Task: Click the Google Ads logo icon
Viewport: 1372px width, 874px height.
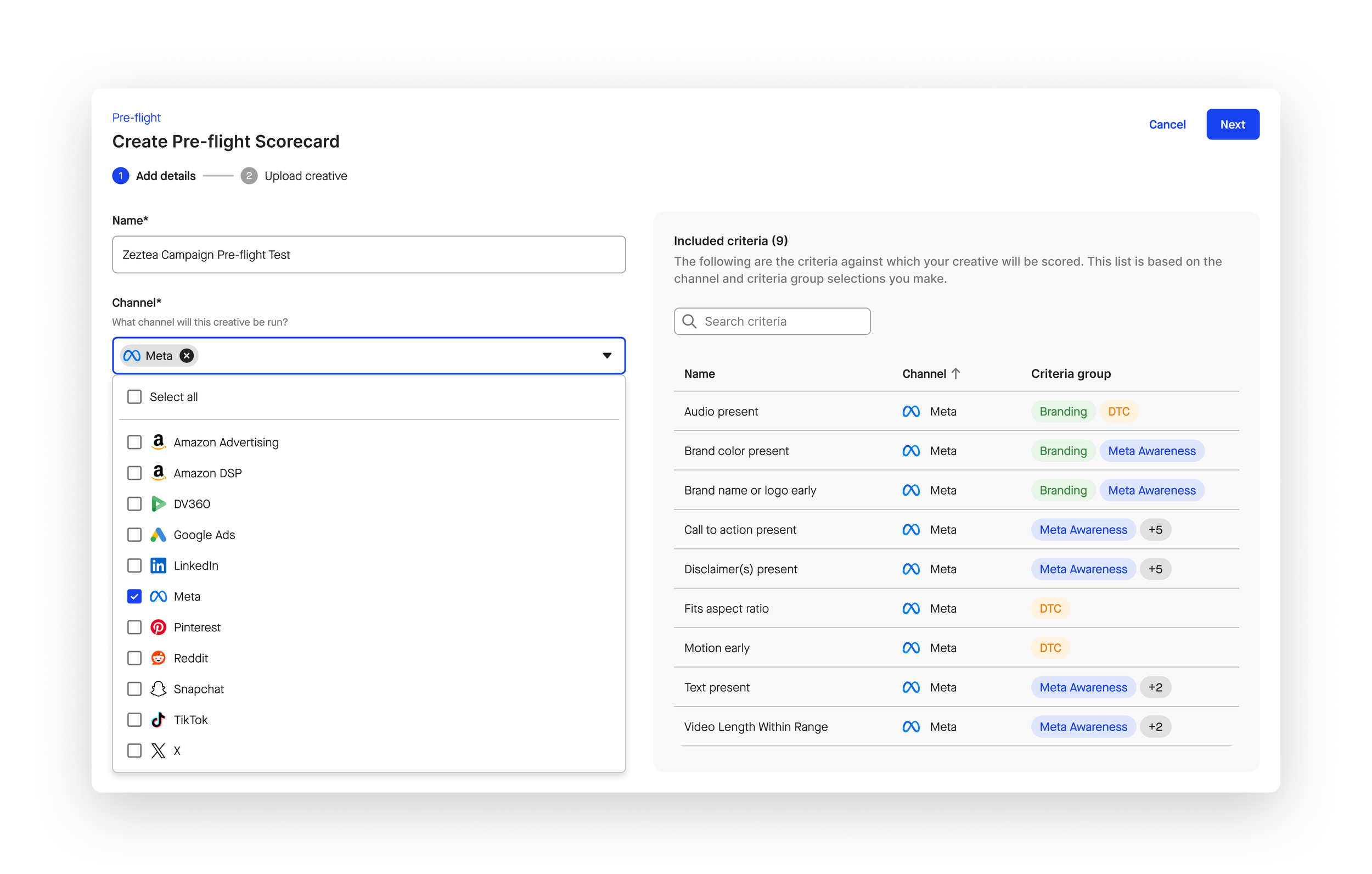Action: tap(158, 535)
